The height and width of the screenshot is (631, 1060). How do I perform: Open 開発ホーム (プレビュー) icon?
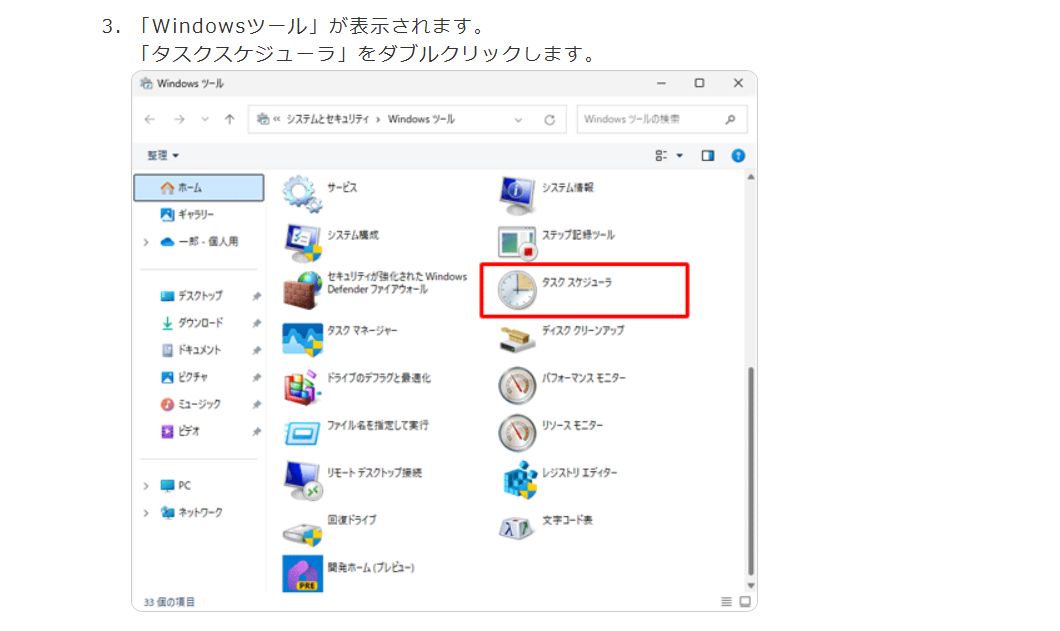pyautogui.click(x=302, y=574)
